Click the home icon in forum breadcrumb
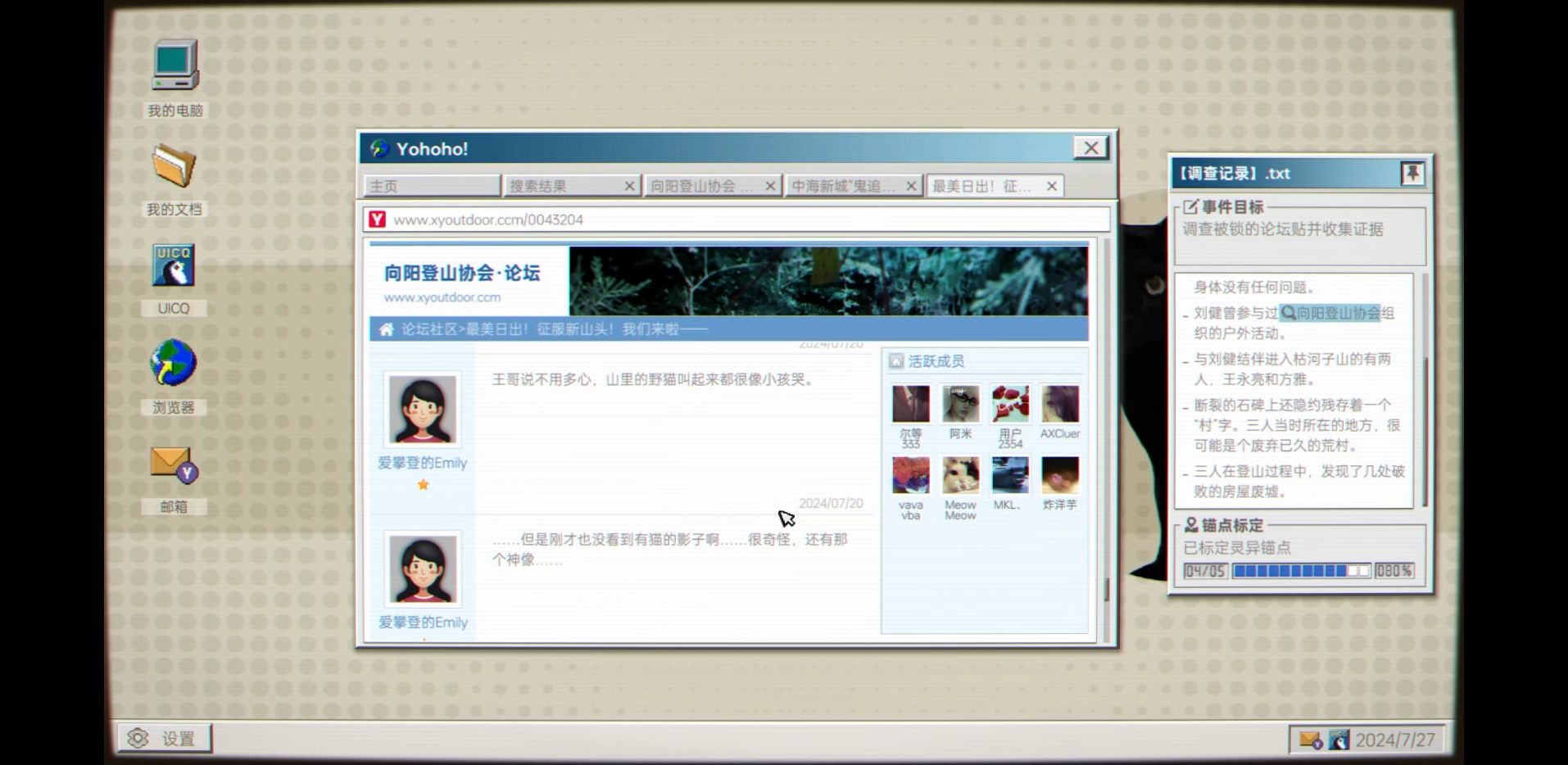The width and height of the screenshot is (1568, 765). click(386, 329)
